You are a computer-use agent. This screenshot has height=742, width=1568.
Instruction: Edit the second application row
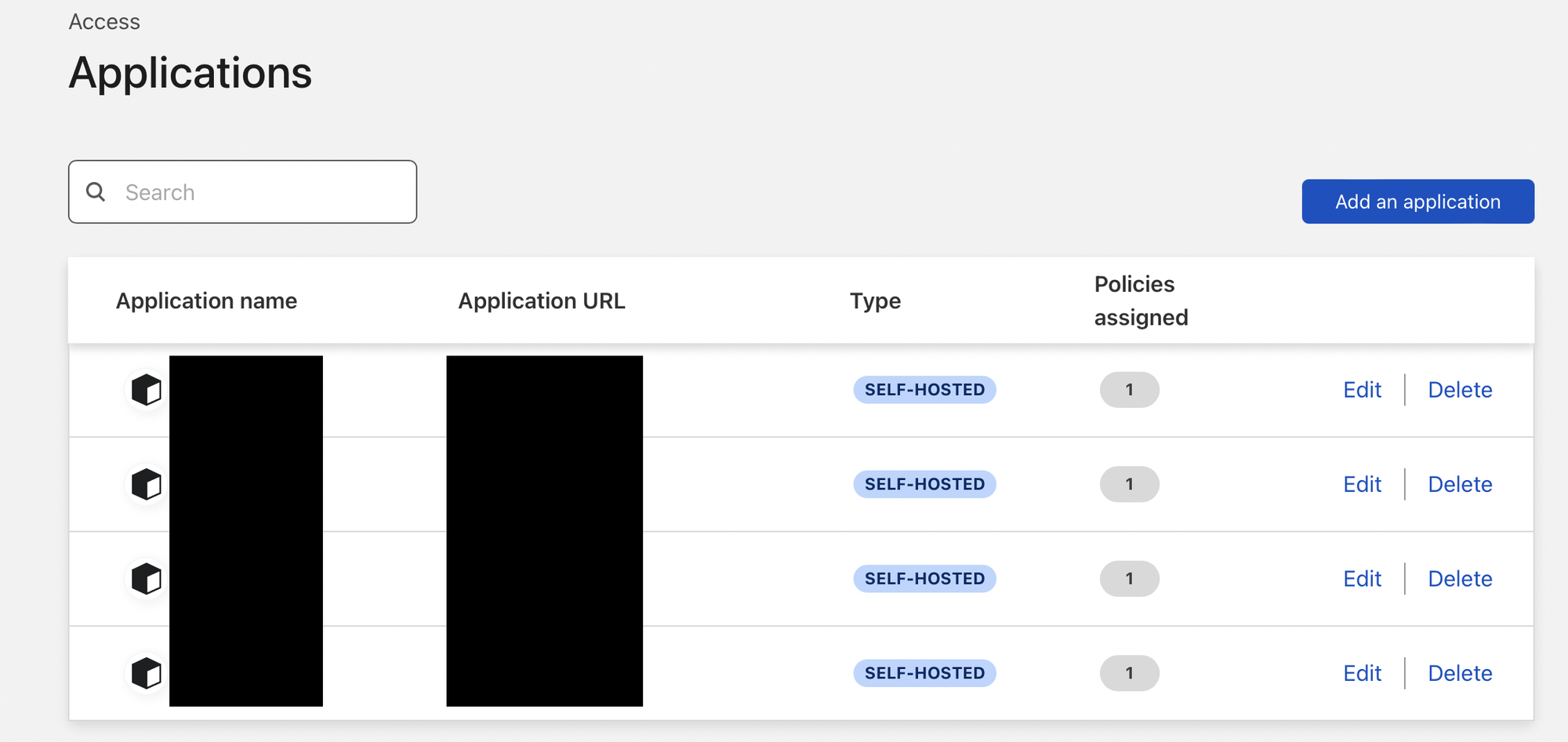[1362, 485]
